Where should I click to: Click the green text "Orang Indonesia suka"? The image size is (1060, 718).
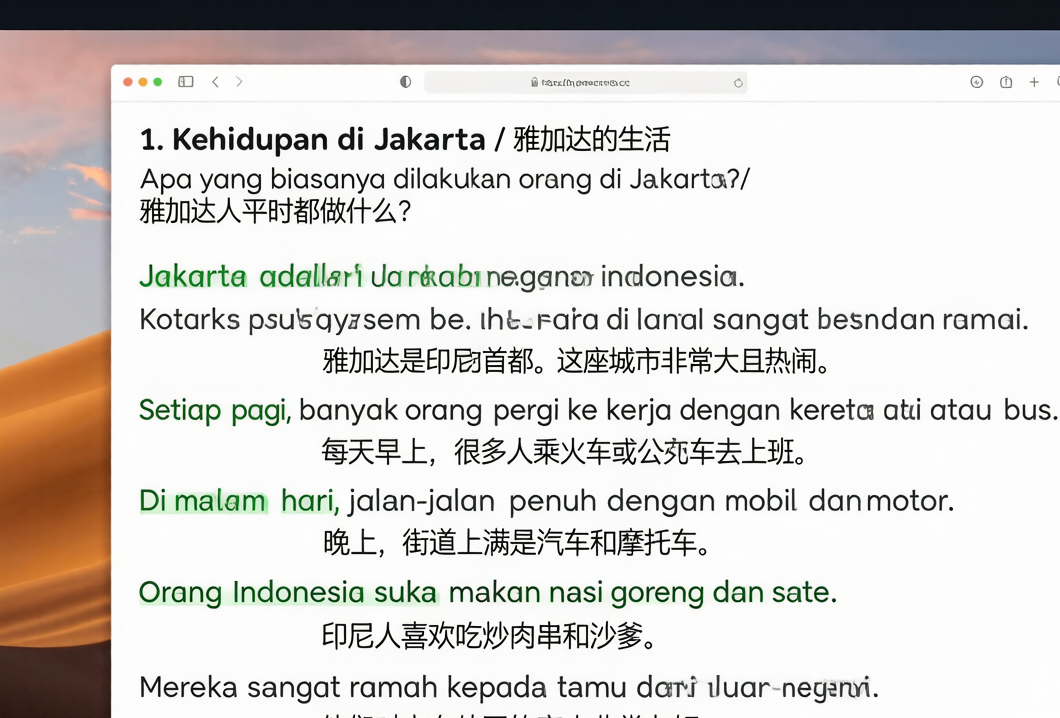(x=288, y=593)
